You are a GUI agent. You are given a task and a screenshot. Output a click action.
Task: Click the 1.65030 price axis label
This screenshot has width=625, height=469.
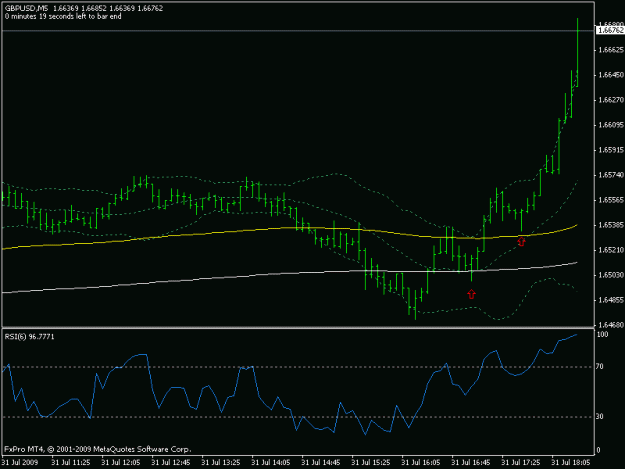click(611, 275)
